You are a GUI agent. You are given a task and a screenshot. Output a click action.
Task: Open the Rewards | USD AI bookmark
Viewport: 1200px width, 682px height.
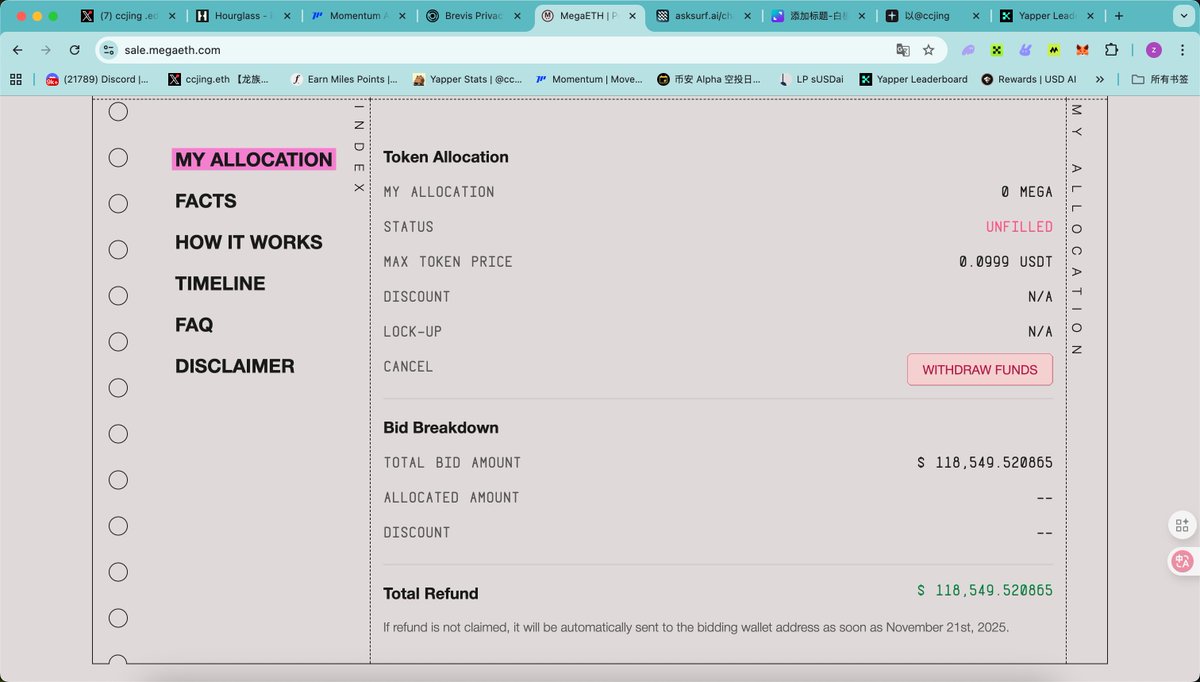point(1029,79)
